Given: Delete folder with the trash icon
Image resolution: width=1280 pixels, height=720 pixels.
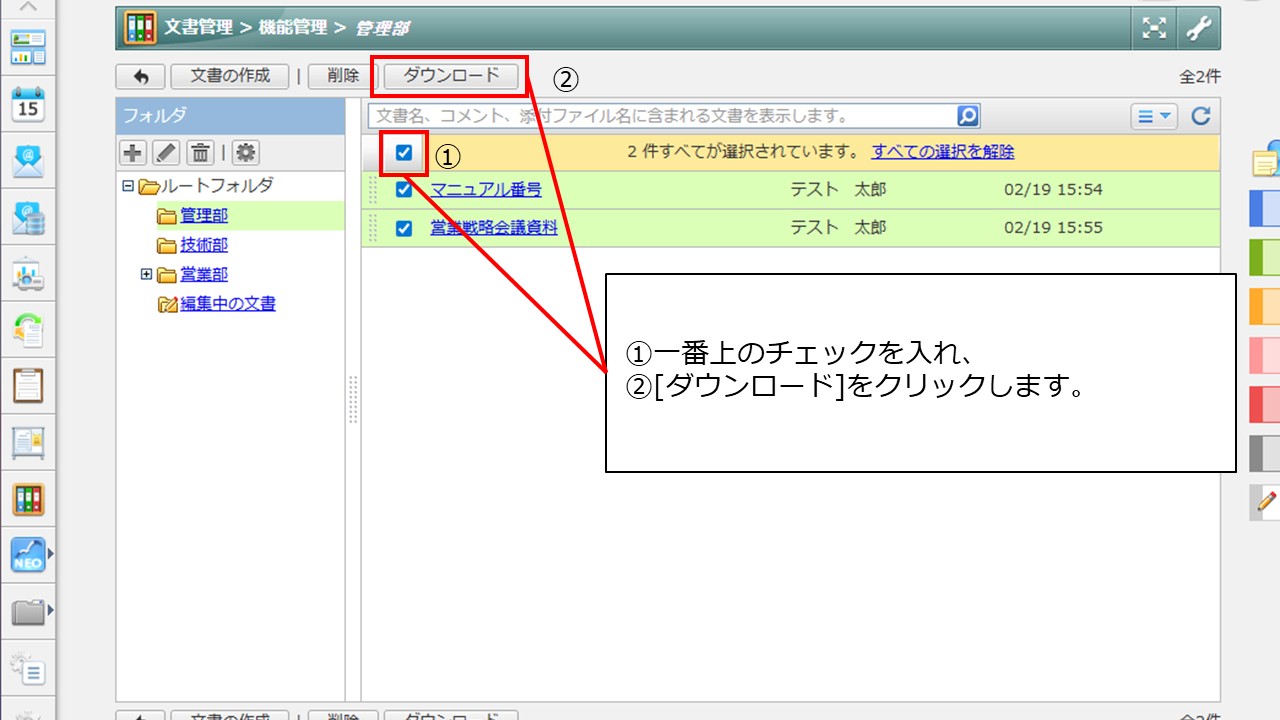Looking at the screenshot, I should pyautogui.click(x=200, y=153).
